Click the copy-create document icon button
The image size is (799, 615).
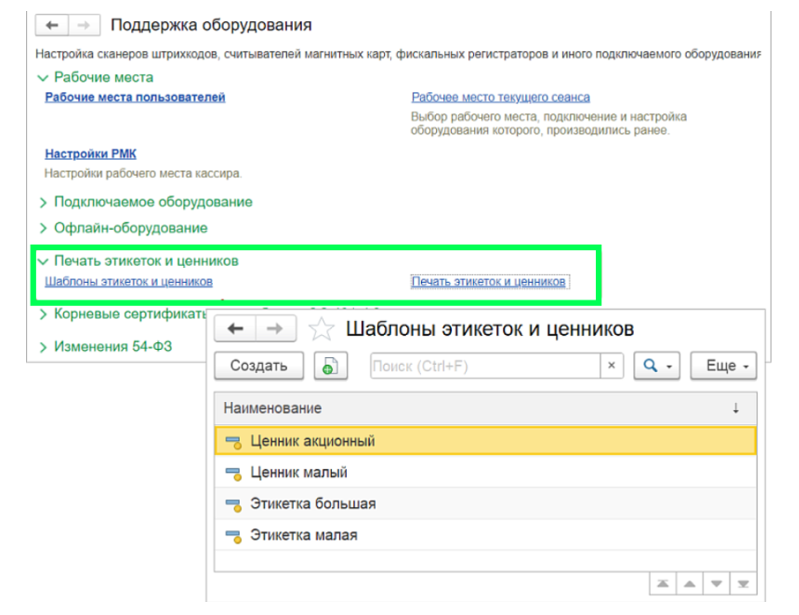point(331,366)
